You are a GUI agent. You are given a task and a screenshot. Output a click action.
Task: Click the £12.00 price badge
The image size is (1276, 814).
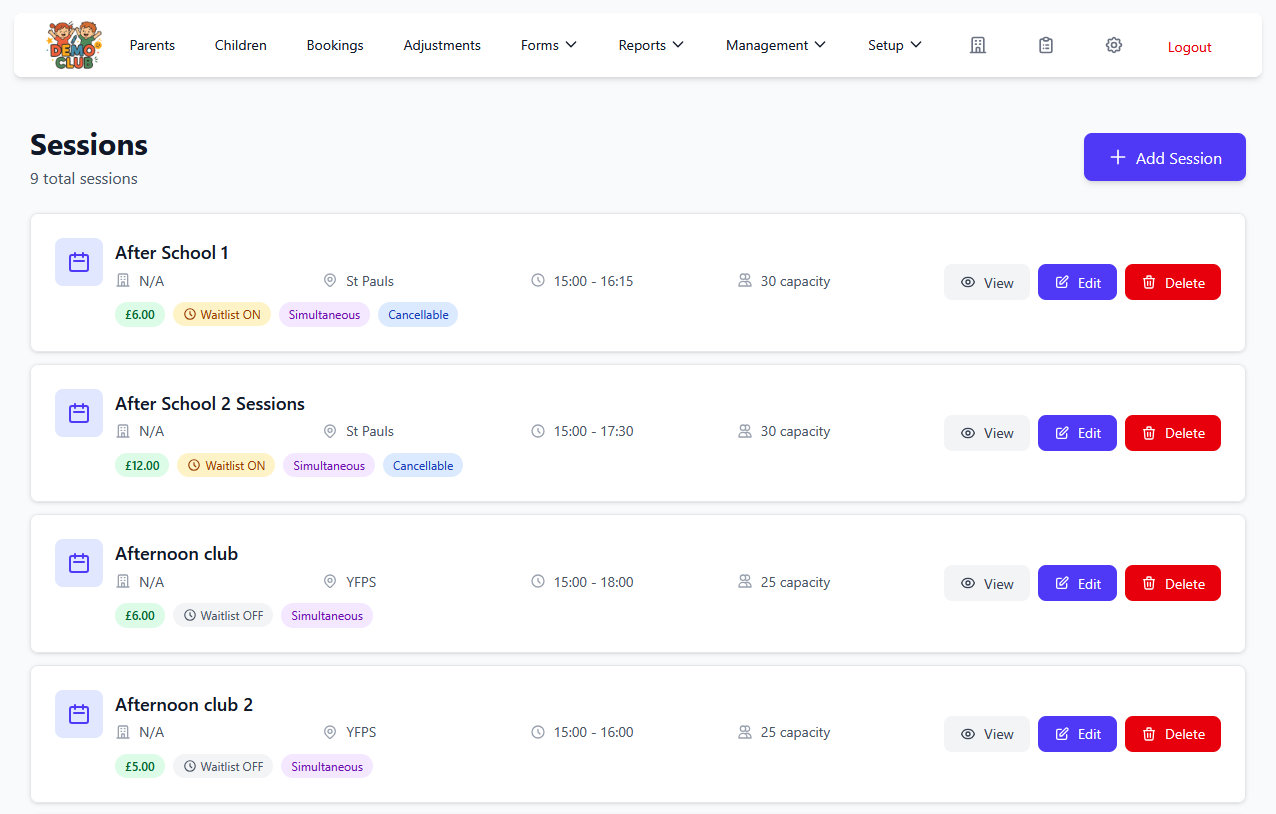[x=142, y=466]
